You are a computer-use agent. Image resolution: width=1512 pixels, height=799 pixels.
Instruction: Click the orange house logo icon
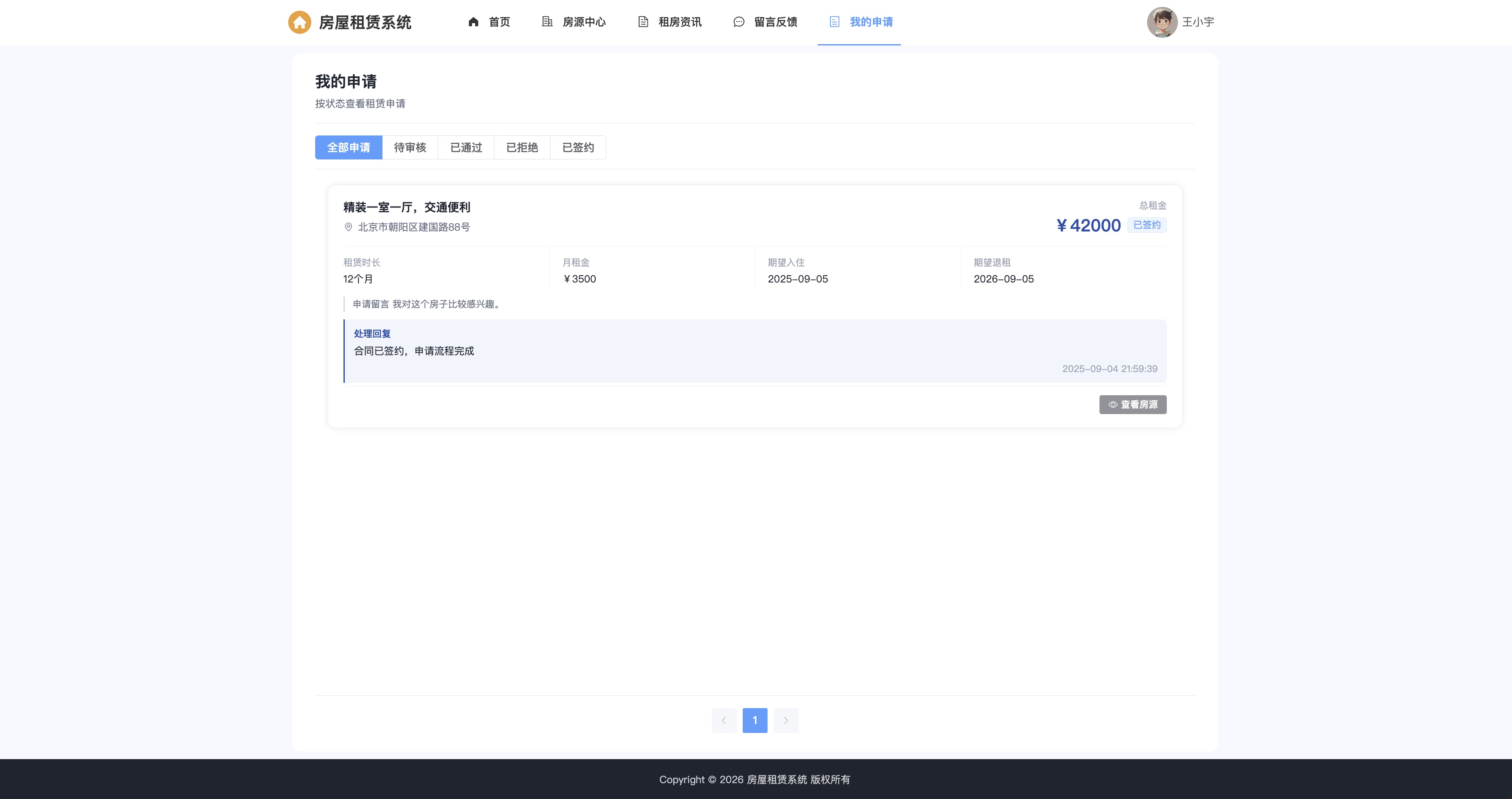(299, 22)
